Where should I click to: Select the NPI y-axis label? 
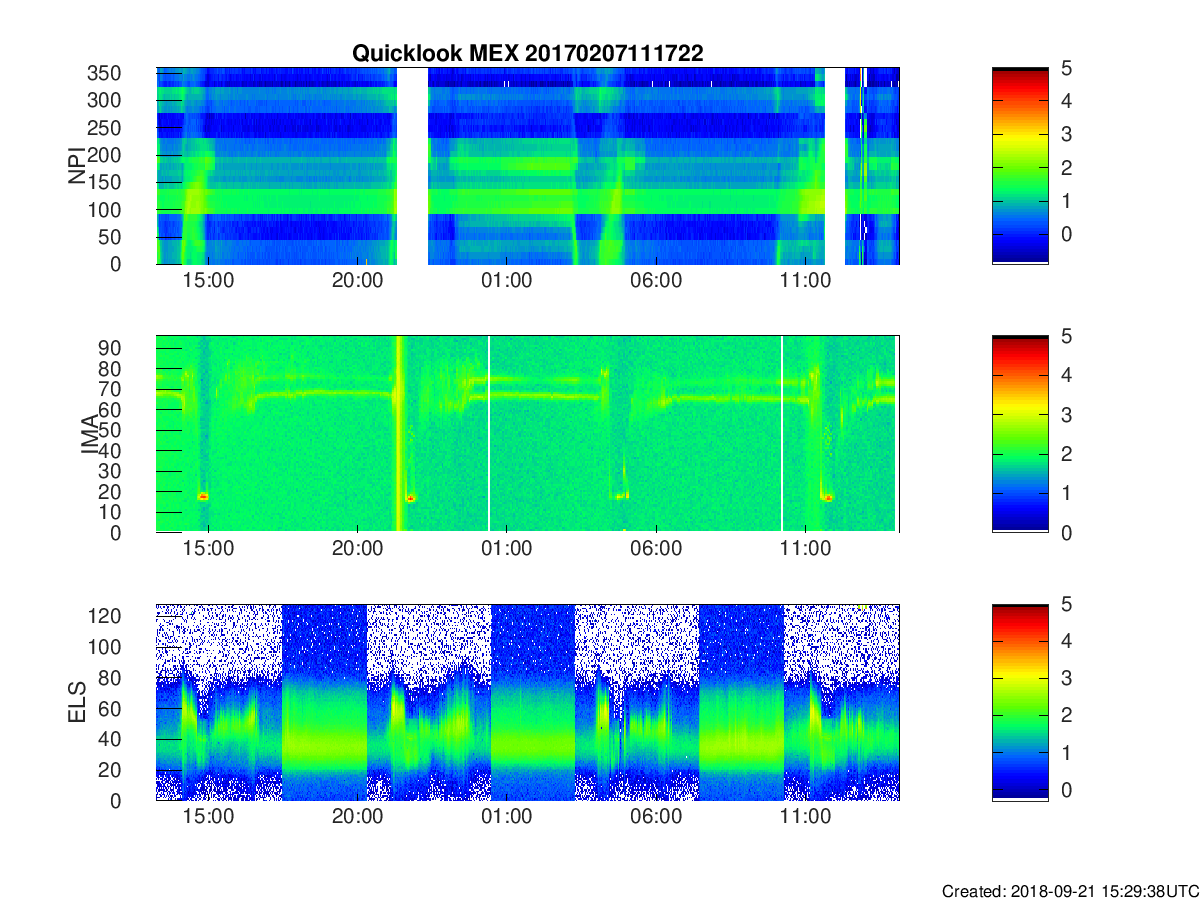click(x=77, y=165)
